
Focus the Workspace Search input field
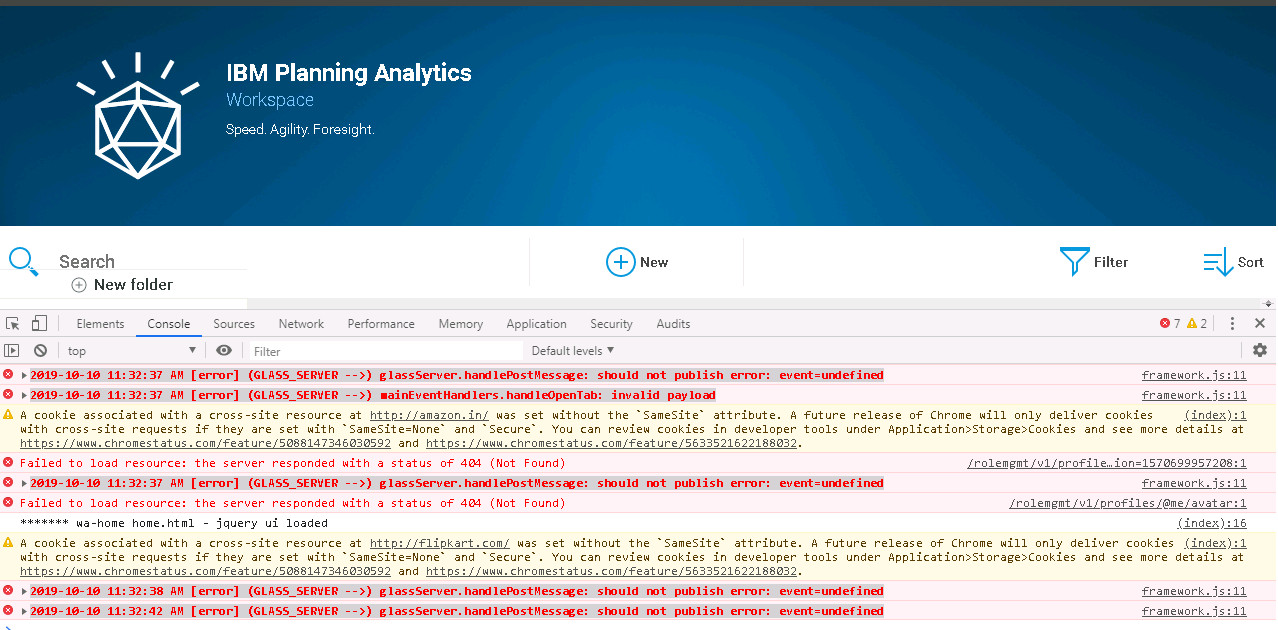click(150, 262)
